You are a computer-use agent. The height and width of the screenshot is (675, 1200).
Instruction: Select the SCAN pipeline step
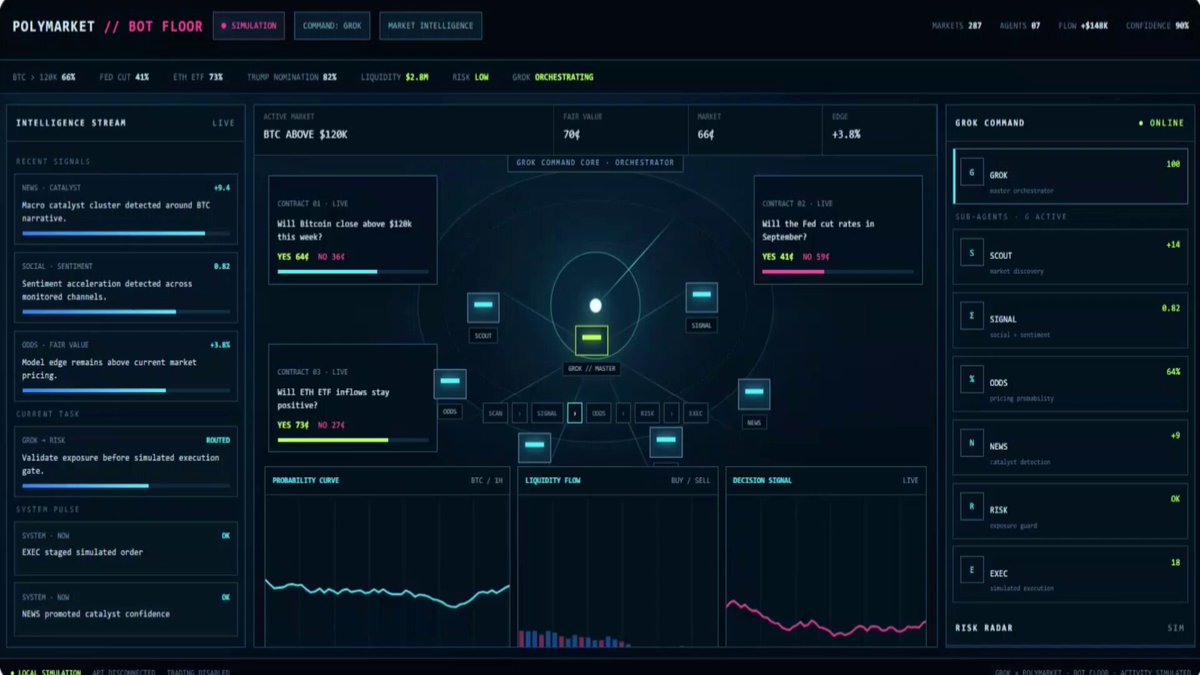(495, 413)
